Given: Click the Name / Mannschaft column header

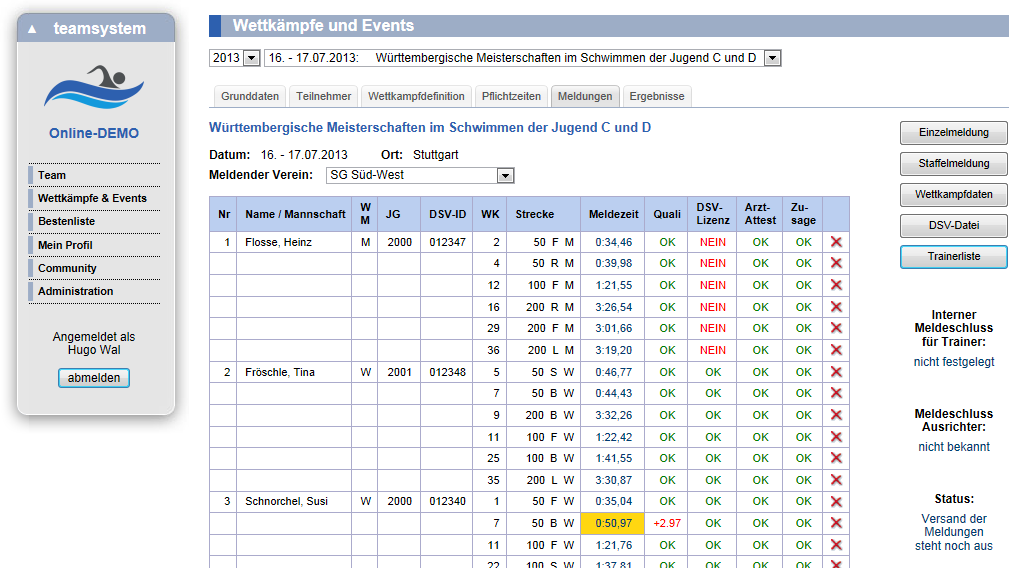Looking at the screenshot, I should click(x=294, y=214).
